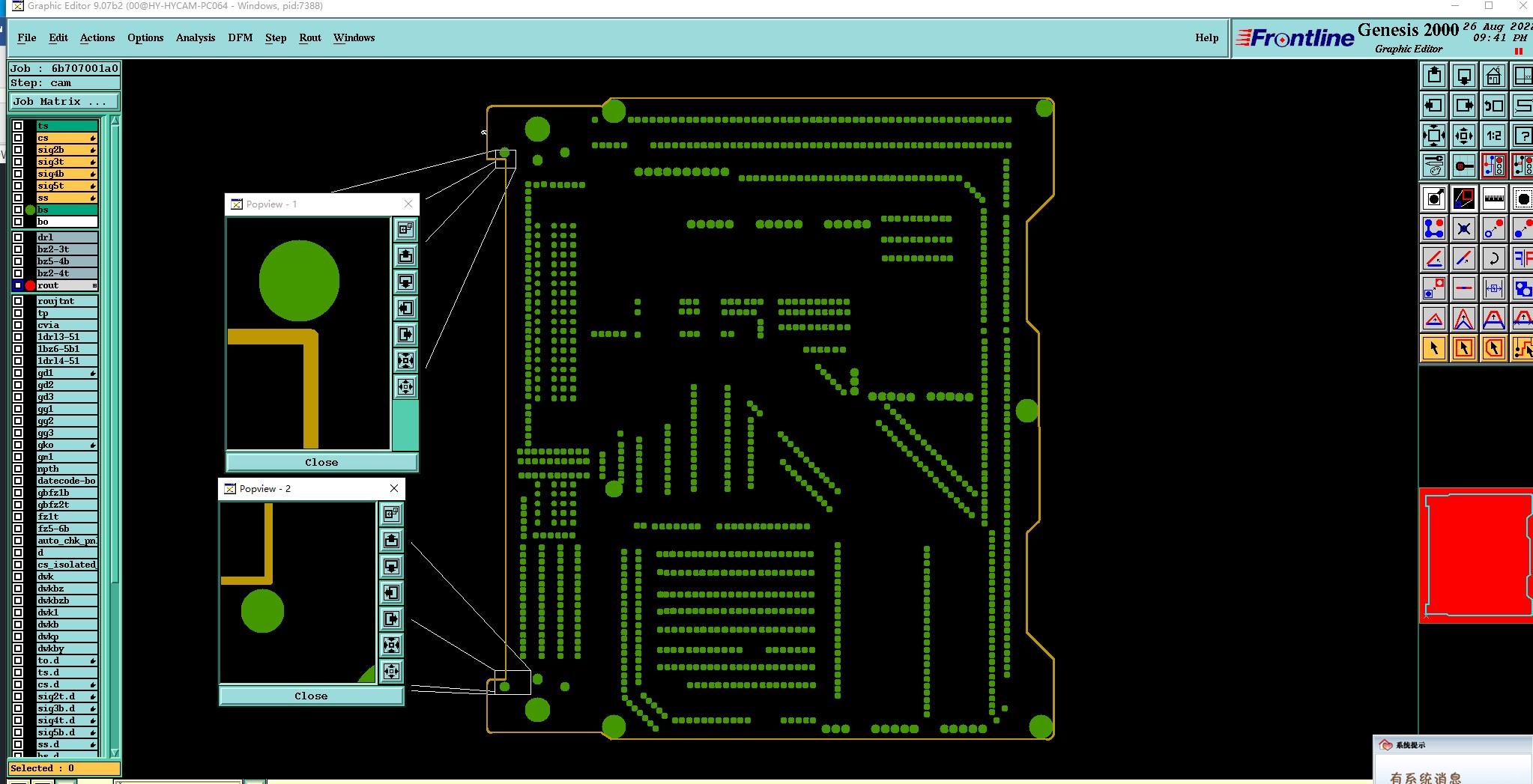
Task: Click detach window icon in Popview 2
Action: [391, 514]
